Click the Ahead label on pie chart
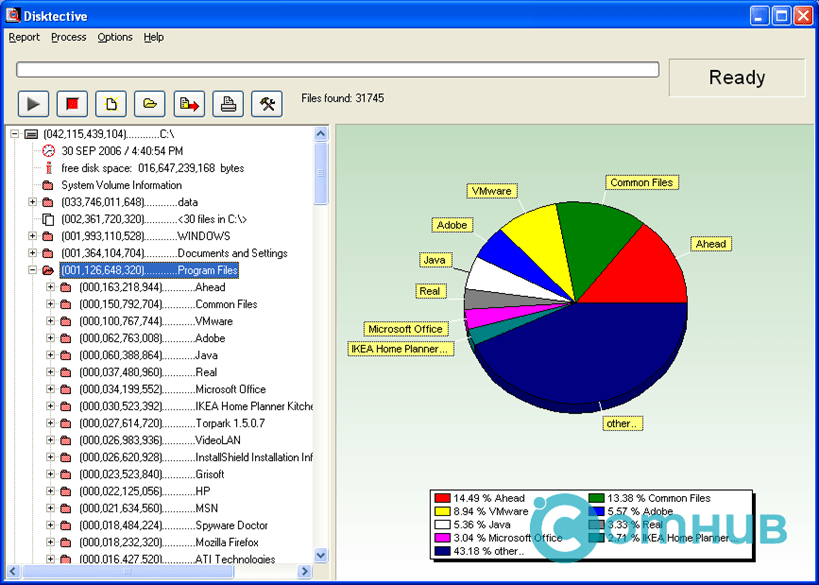Image resolution: width=819 pixels, height=585 pixels. (711, 244)
